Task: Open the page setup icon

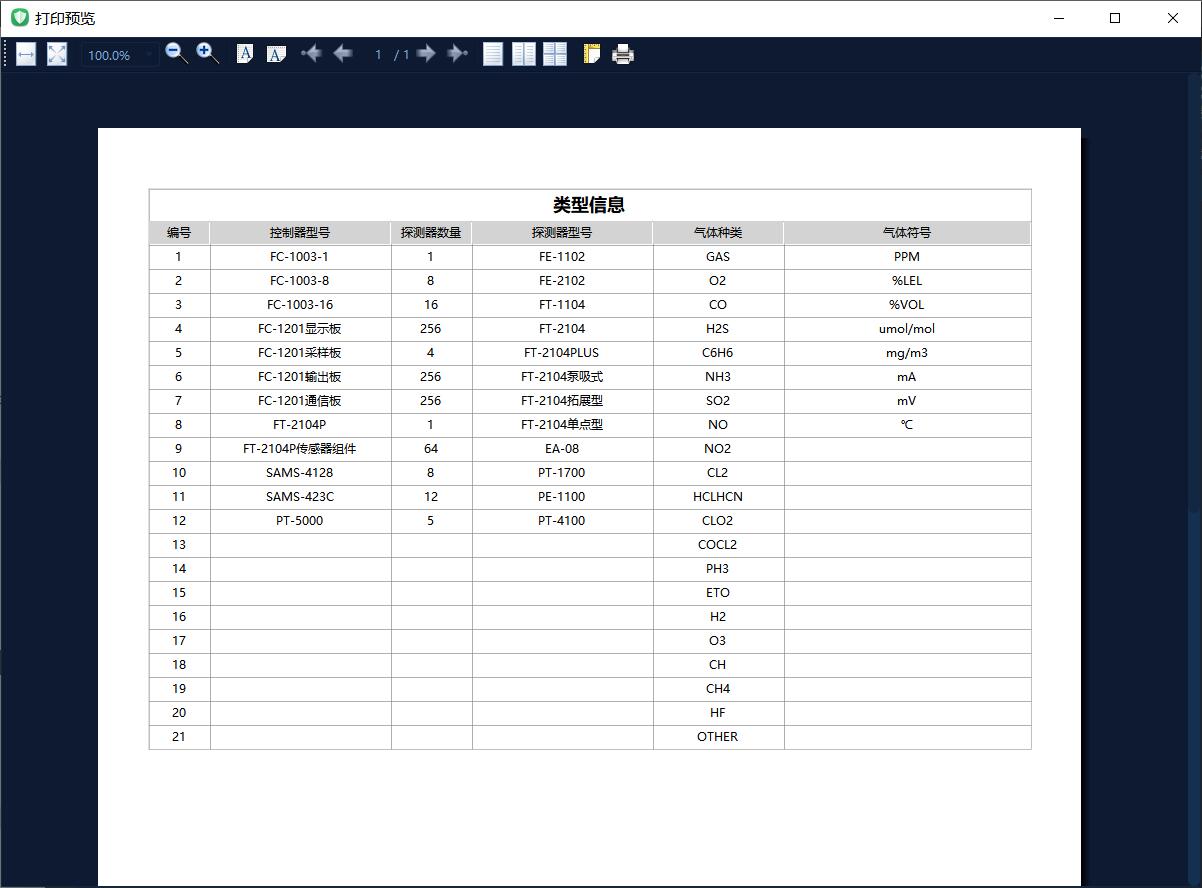Action: click(x=592, y=54)
